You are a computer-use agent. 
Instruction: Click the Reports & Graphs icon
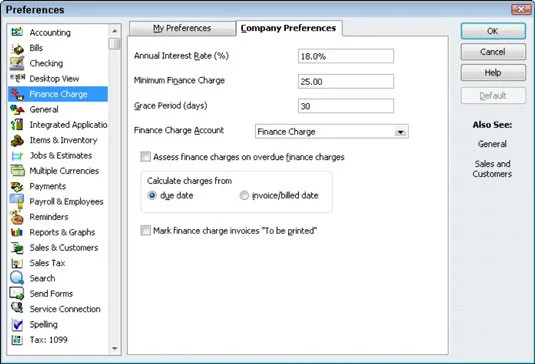coord(17,232)
